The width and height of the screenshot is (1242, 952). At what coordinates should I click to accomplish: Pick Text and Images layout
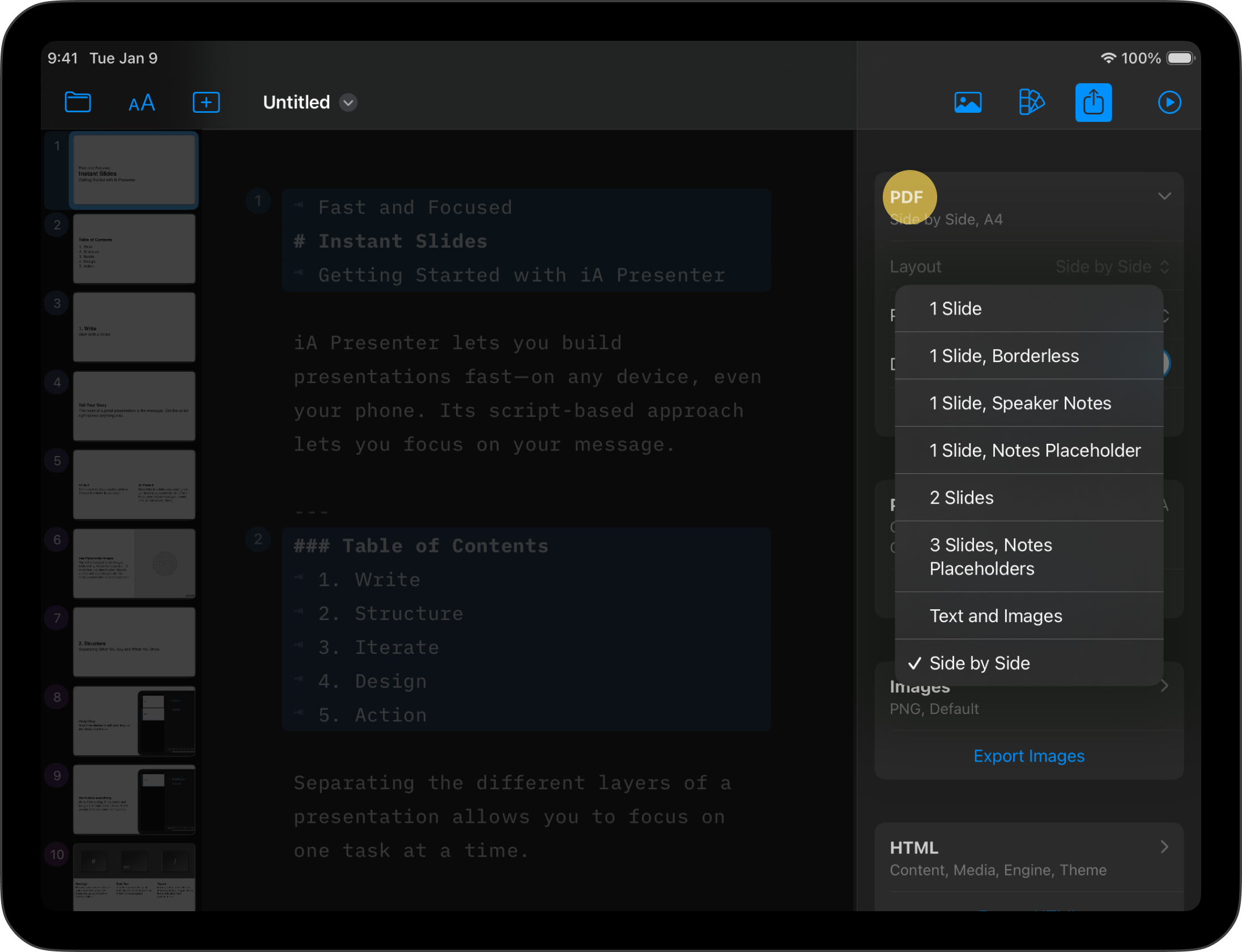click(996, 617)
